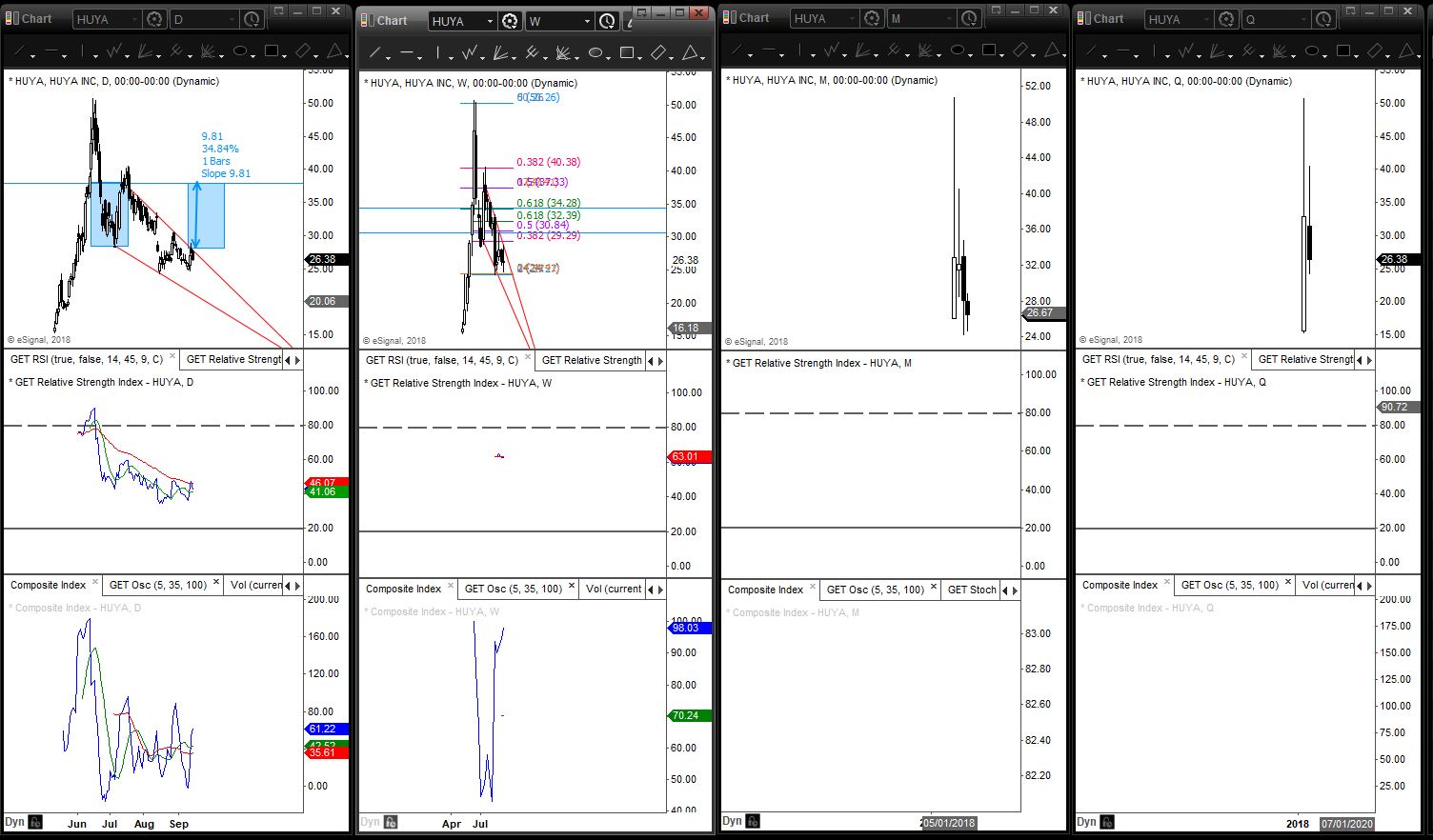Image resolution: width=1433 pixels, height=840 pixels.
Task: Select rectangle drawing tool in daily chart
Action: (x=272, y=50)
